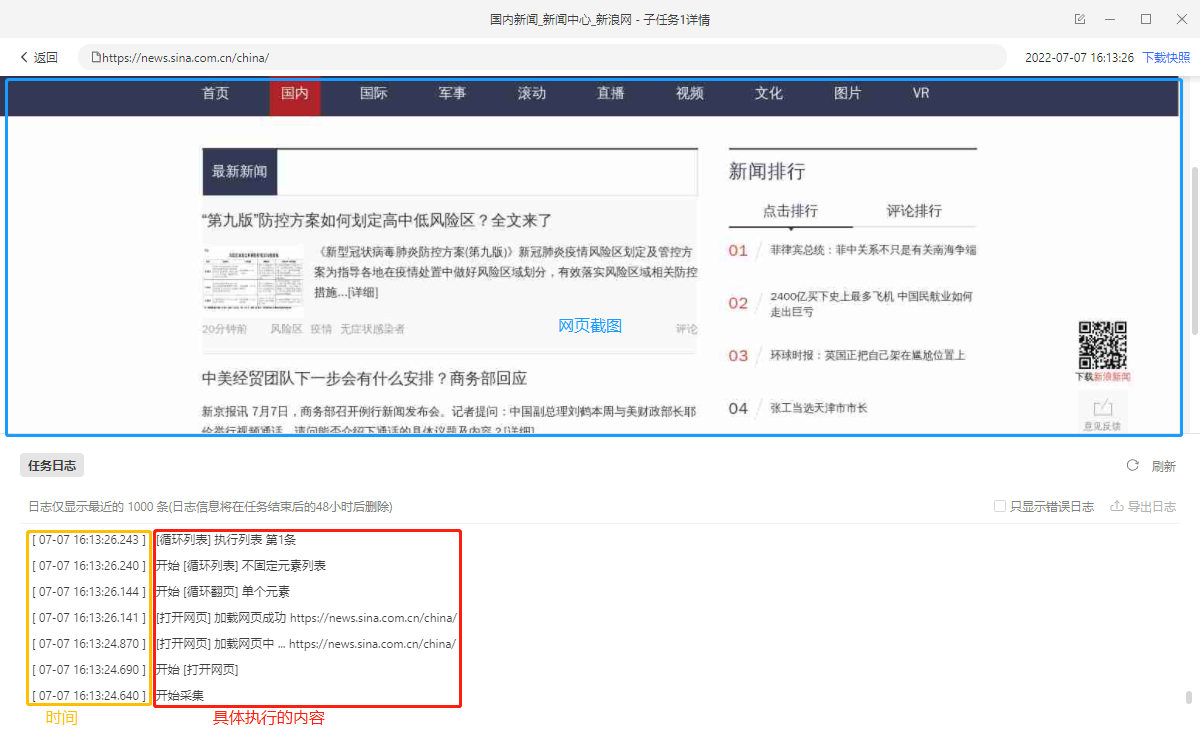The width and height of the screenshot is (1200, 734).
Task: Enable the 只显示错误日志 checkbox
Action: [1000, 506]
